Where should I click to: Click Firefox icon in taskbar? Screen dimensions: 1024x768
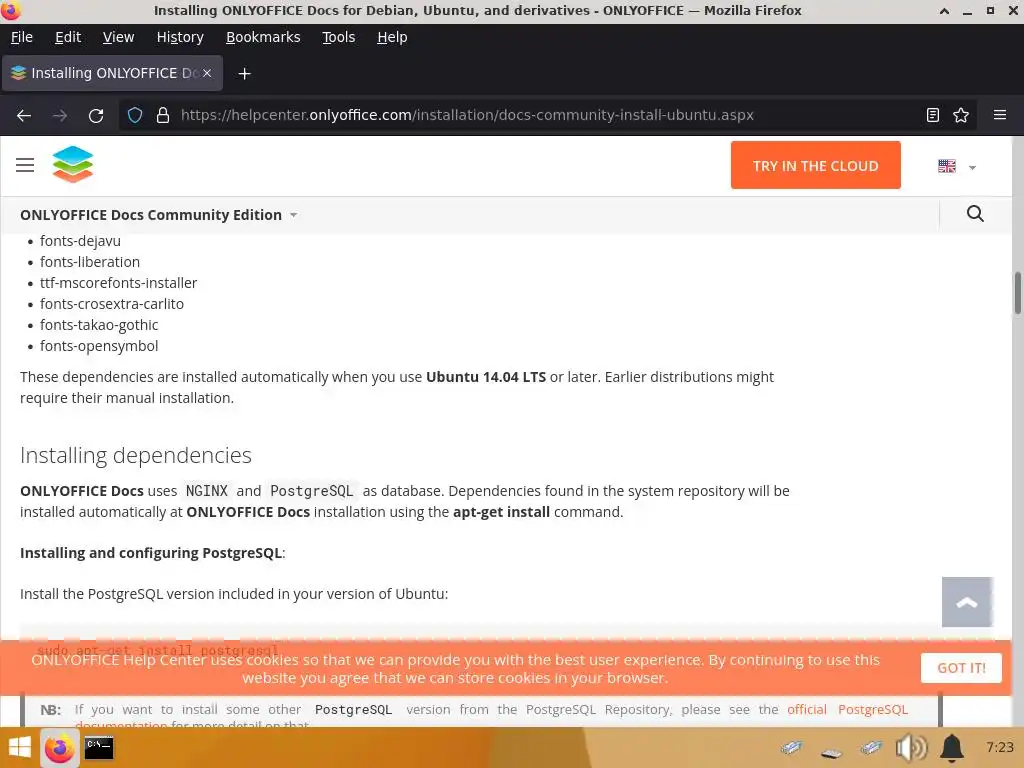point(59,748)
